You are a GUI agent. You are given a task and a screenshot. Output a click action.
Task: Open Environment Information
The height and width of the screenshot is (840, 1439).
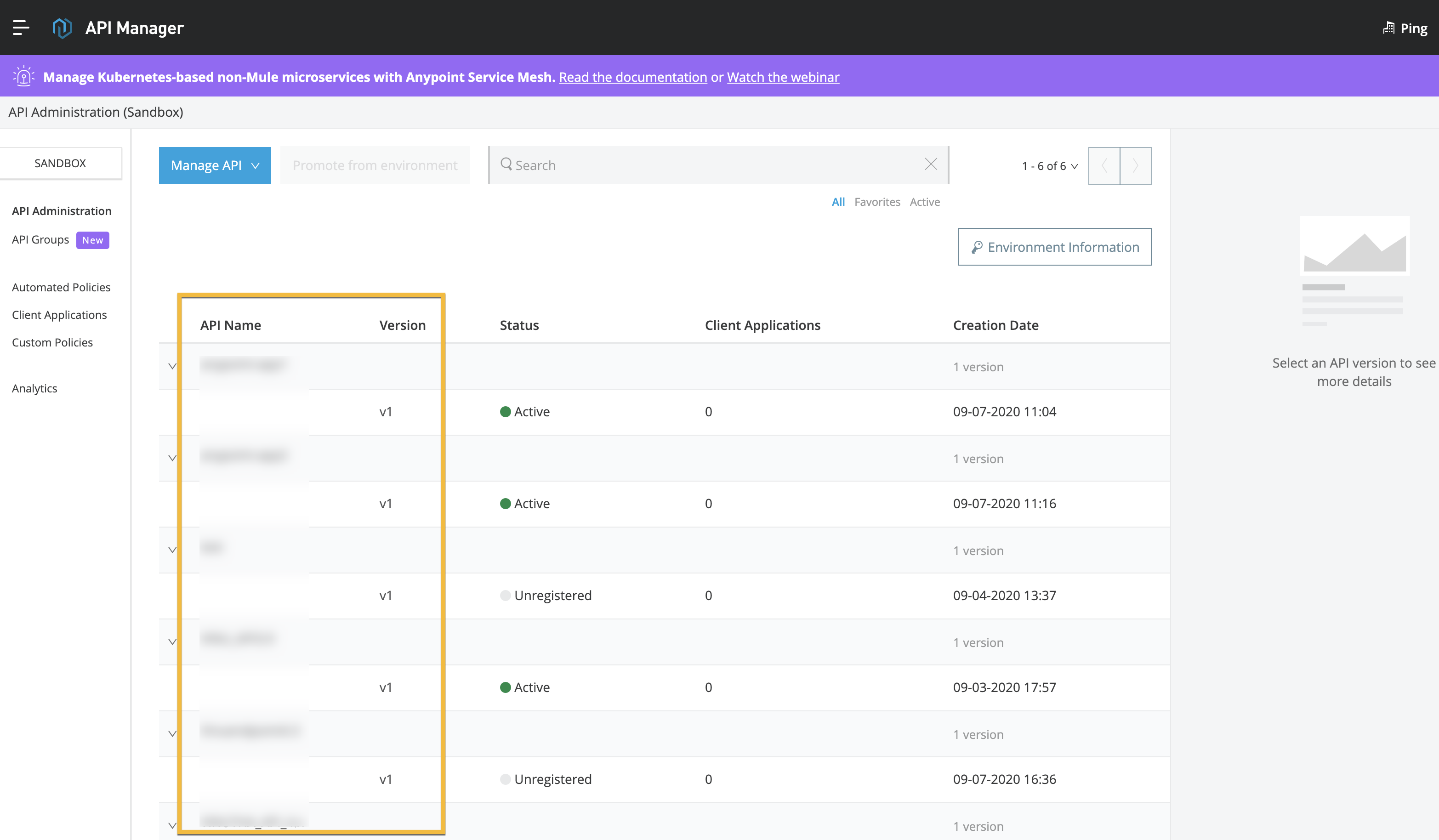[x=1053, y=247]
